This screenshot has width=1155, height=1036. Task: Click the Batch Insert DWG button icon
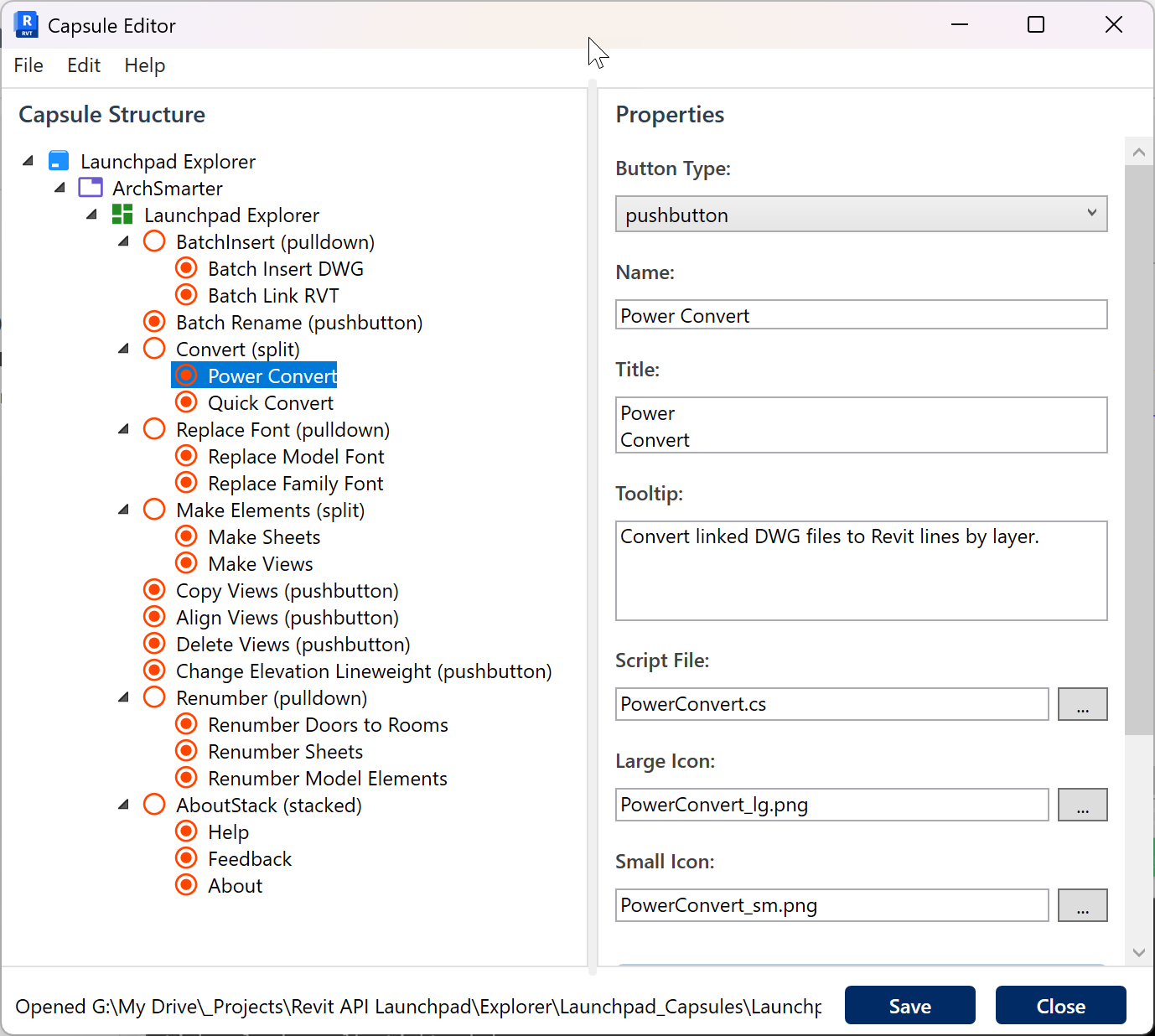point(186,268)
